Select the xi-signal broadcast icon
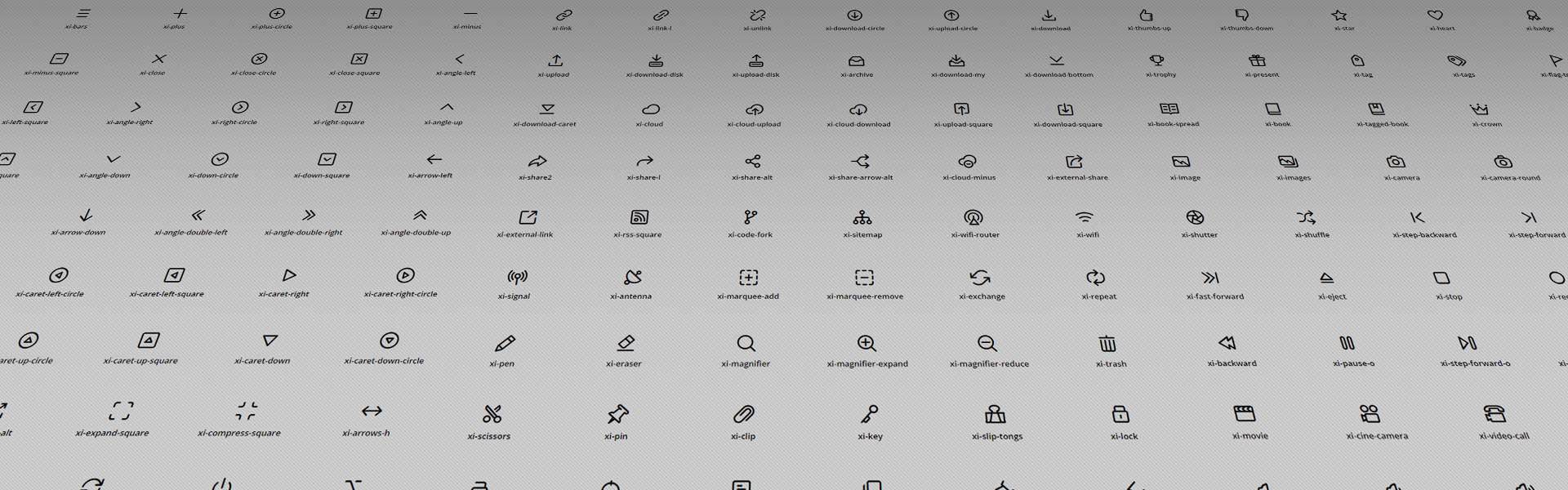Viewport: 1568px width, 490px height. click(517, 278)
